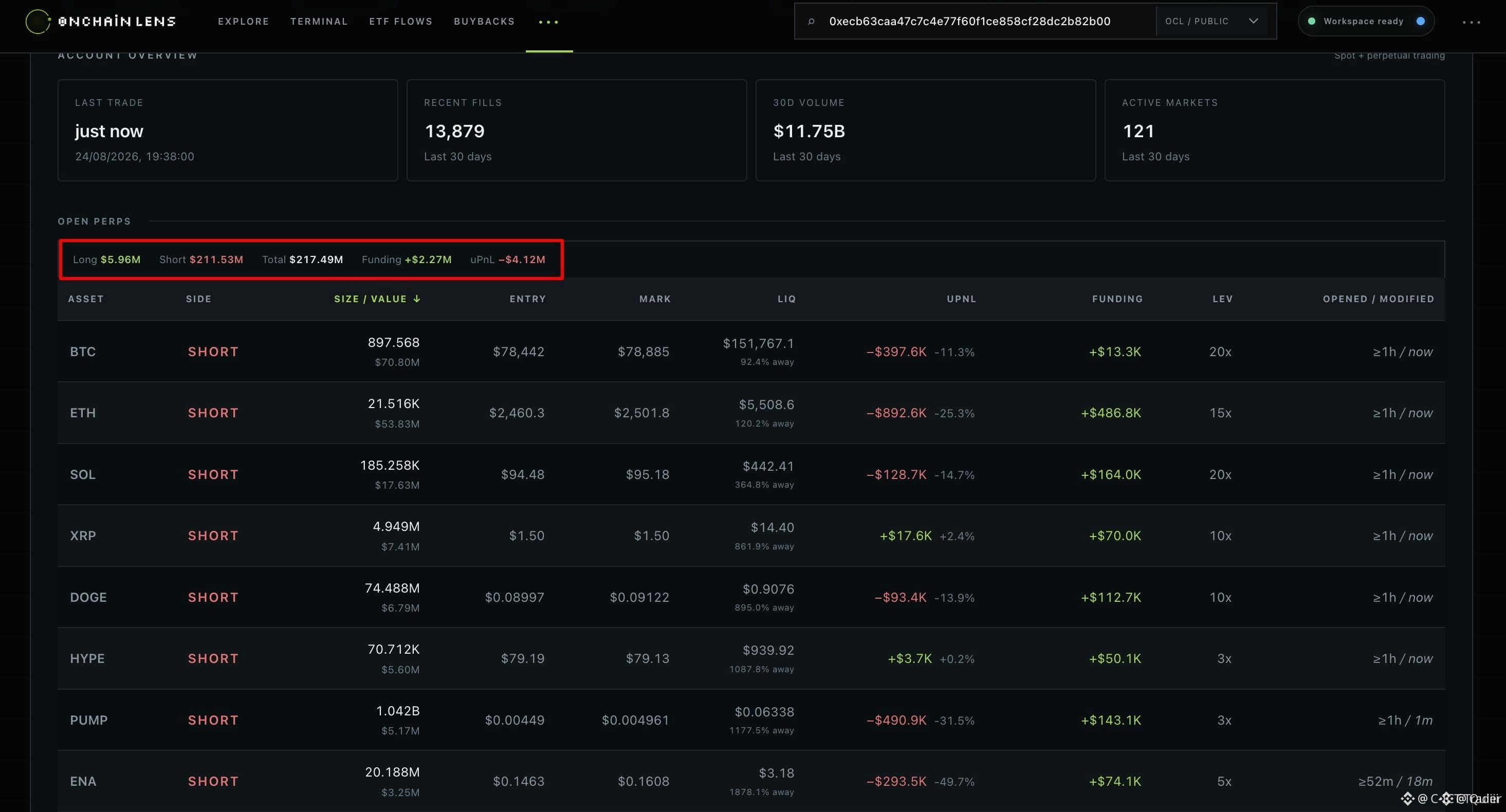The image size is (1506, 812).
Task: Click the Long $5.96M summary
Action: (x=106, y=260)
